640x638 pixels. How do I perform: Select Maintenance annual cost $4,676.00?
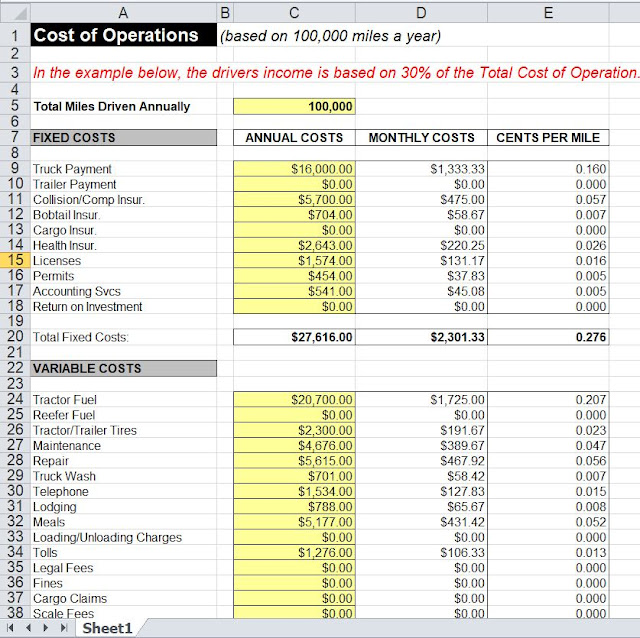point(294,445)
